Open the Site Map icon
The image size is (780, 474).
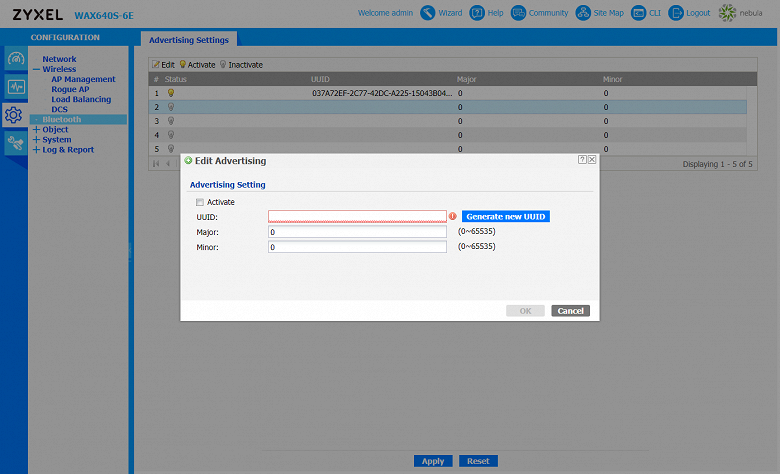pos(583,13)
